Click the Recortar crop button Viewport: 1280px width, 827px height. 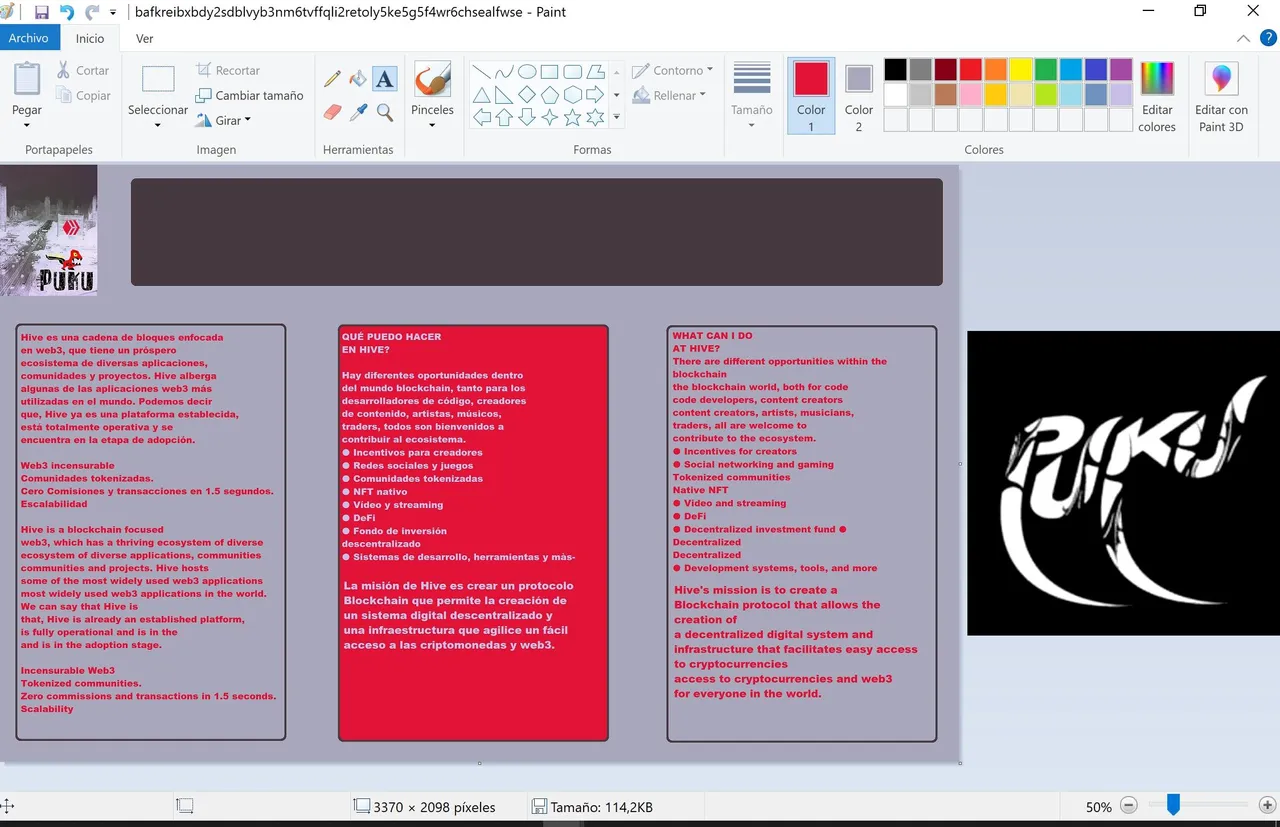point(228,70)
